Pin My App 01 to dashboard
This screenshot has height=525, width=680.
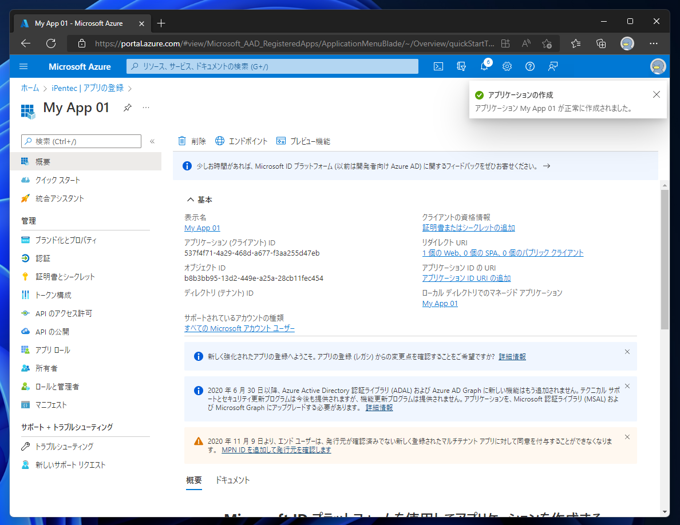pos(127,108)
